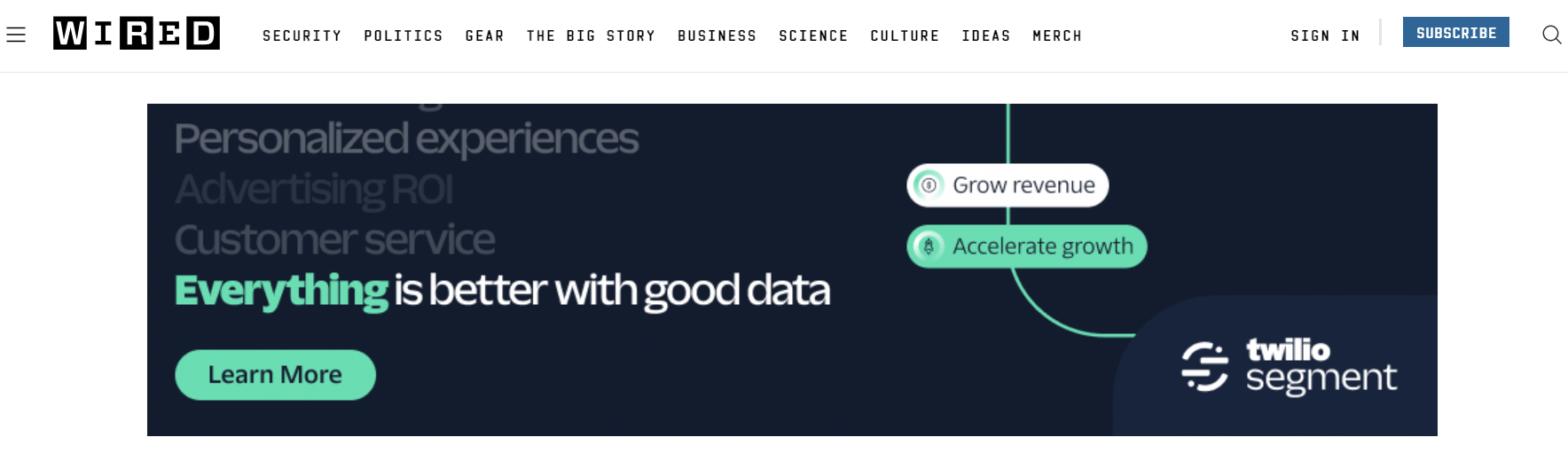Open The Big Story section
The width and height of the screenshot is (1568, 453).
tap(591, 36)
